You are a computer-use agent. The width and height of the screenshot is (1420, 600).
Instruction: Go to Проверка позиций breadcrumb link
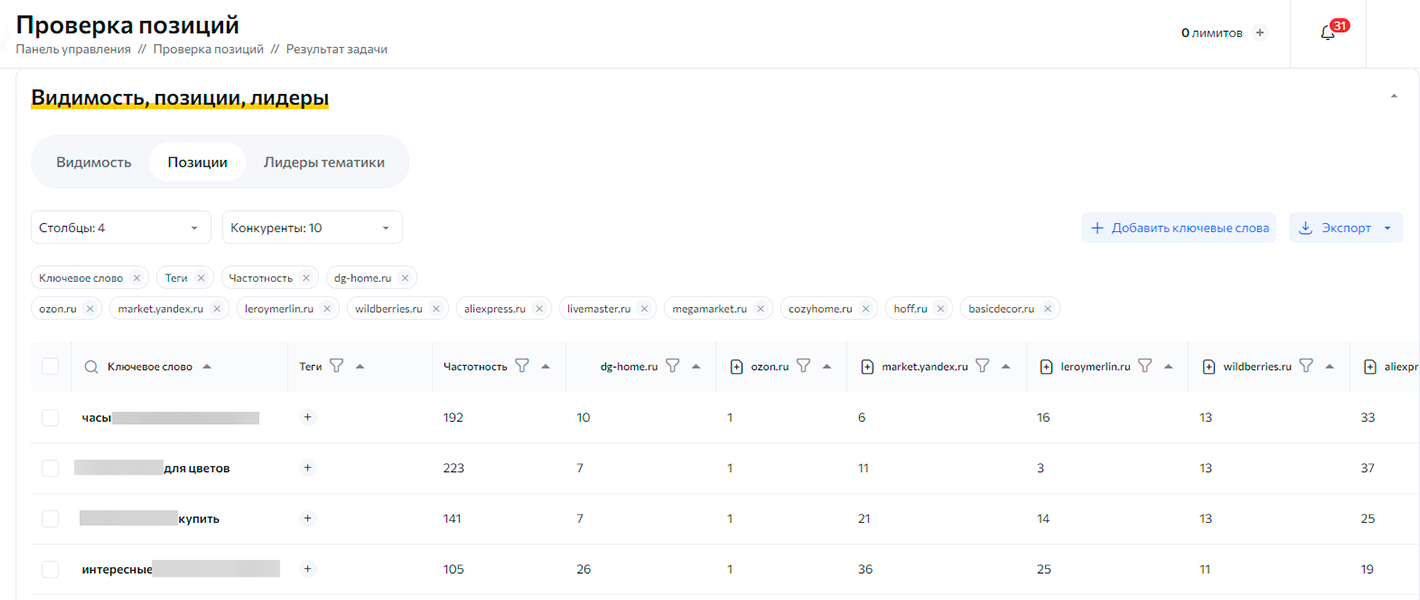(208, 49)
